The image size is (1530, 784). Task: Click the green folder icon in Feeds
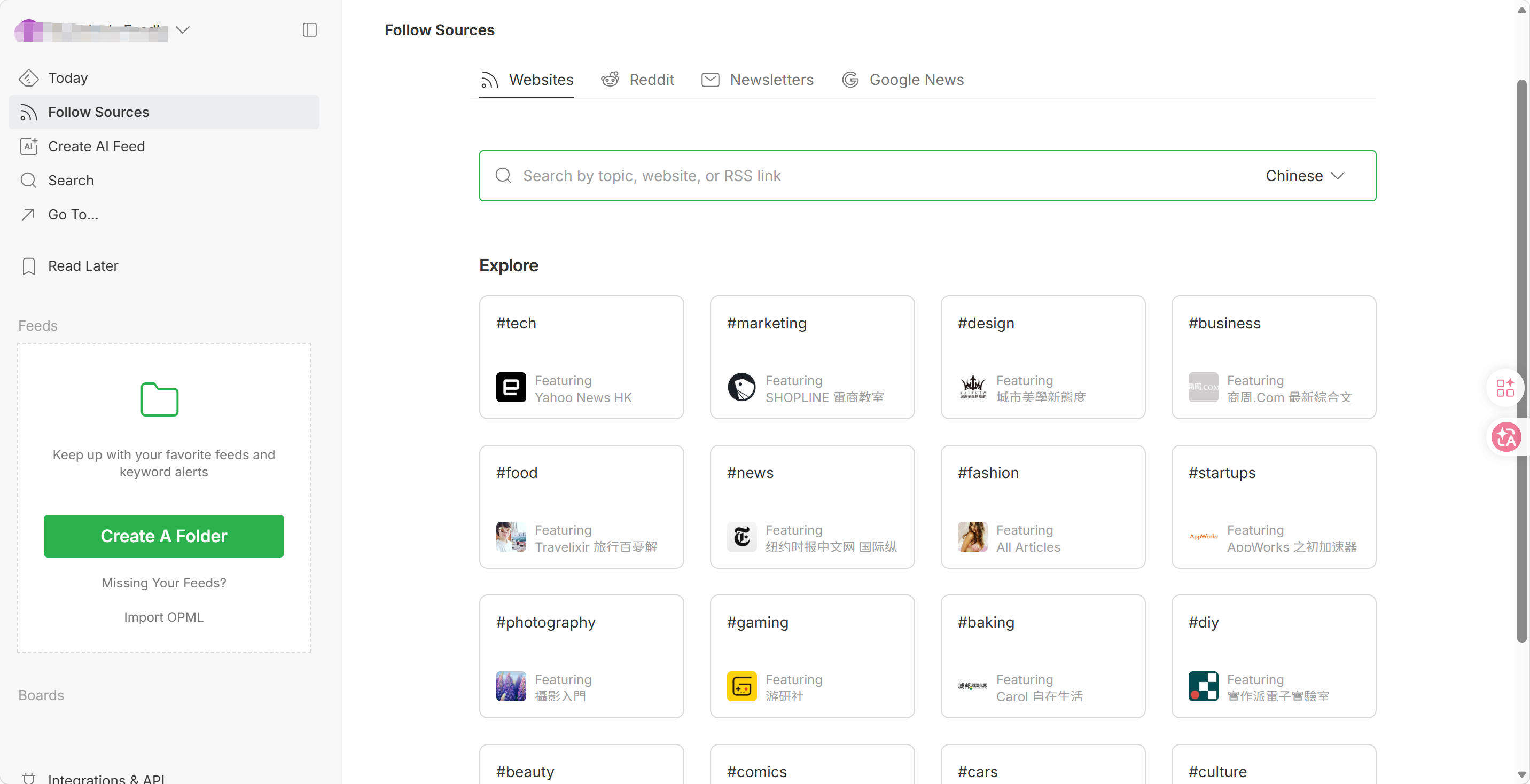coord(159,399)
